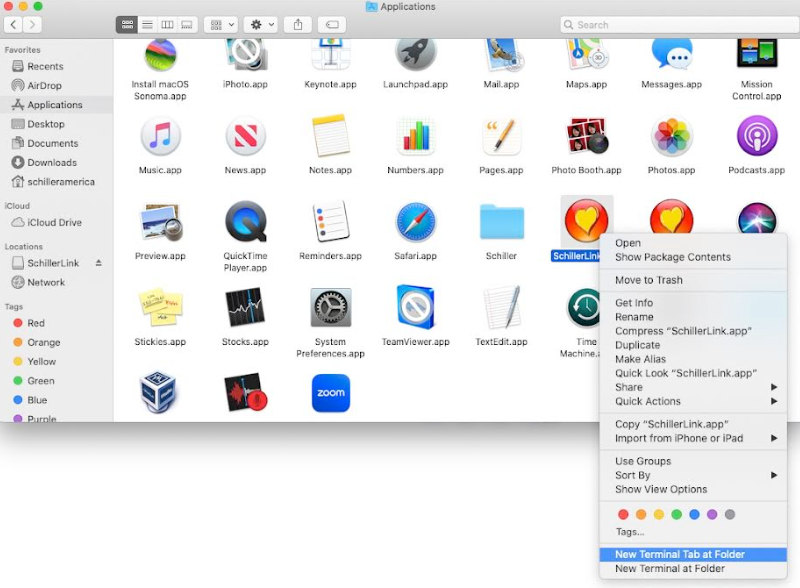Select the Preview.app icon
Viewport: 800px width, 588px height.
click(x=161, y=222)
